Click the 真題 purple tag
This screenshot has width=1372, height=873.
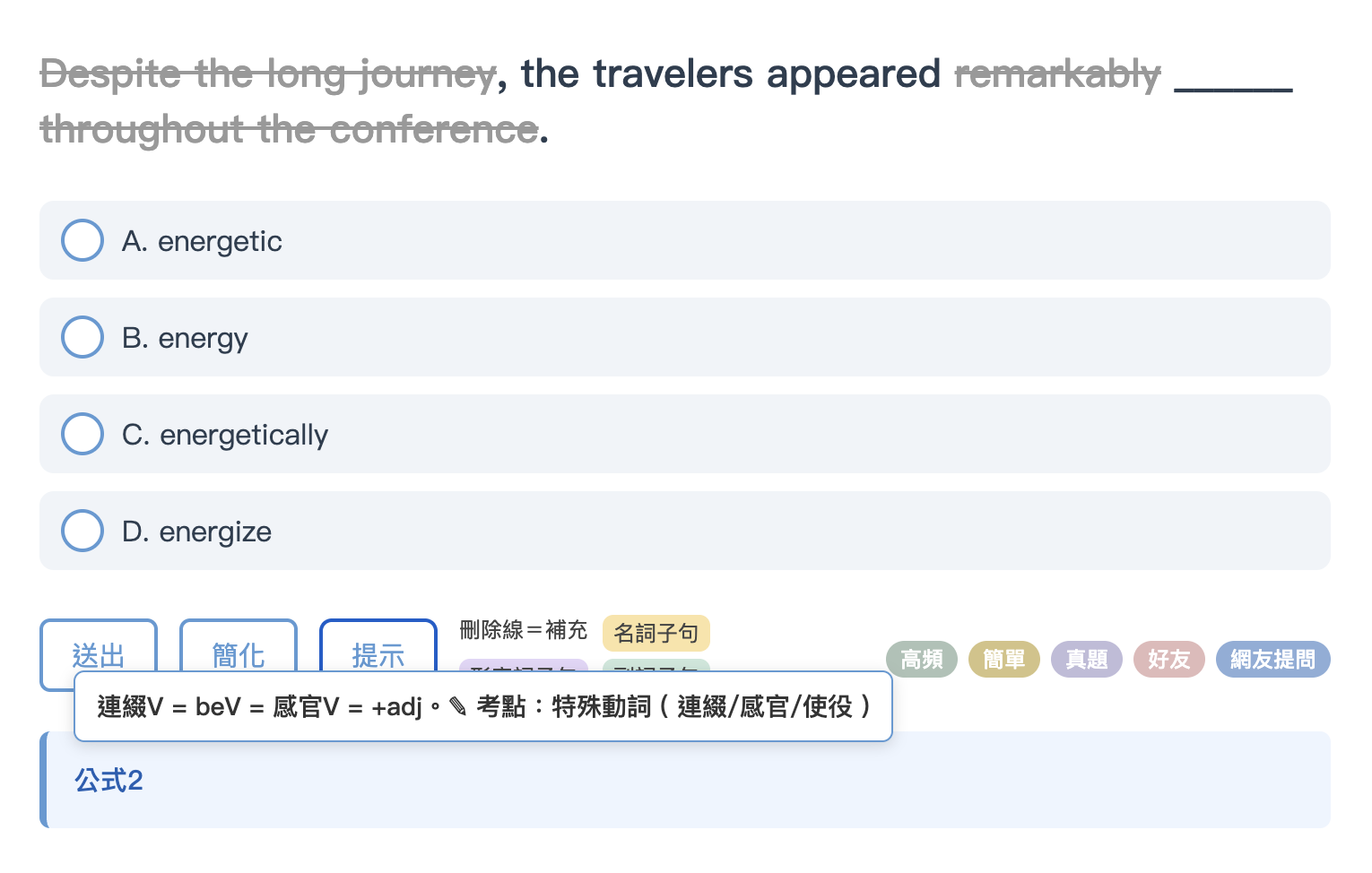pyautogui.click(x=1087, y=660)
